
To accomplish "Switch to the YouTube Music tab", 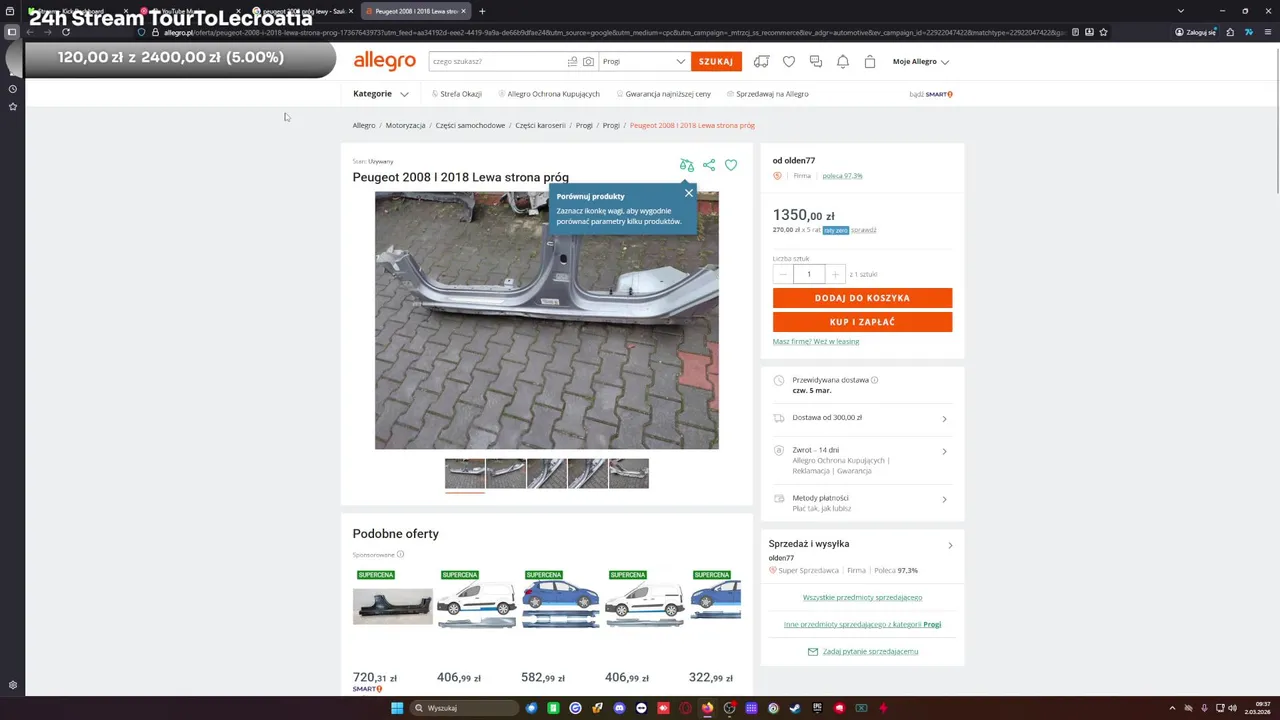I will point(190,11).
